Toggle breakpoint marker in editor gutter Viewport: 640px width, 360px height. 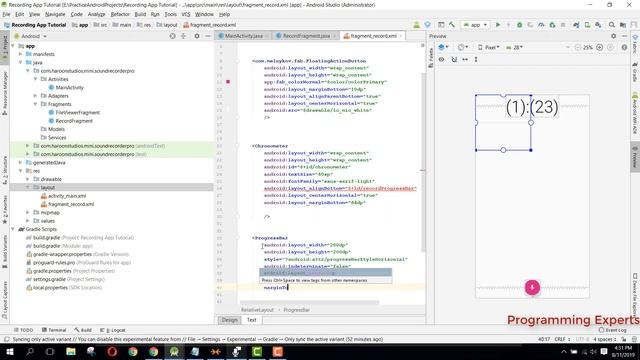[228, 82]
